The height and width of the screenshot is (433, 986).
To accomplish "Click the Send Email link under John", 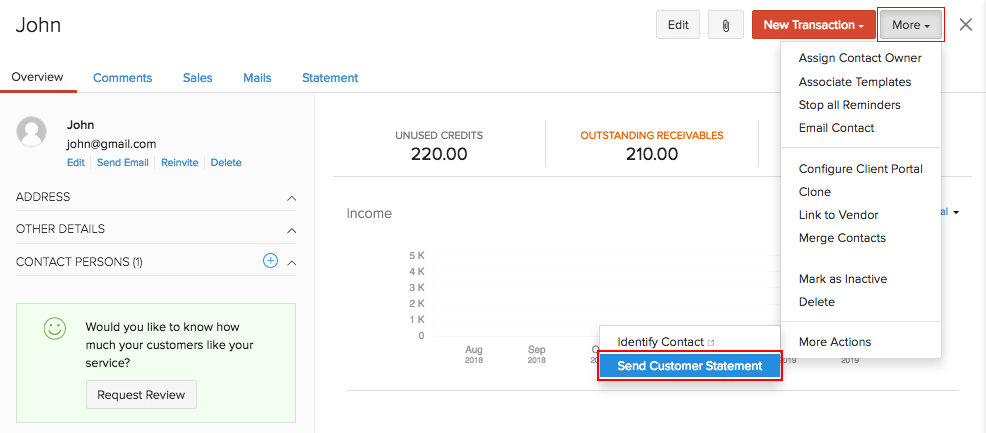I will pyautogui.click(x=122, y=162).
